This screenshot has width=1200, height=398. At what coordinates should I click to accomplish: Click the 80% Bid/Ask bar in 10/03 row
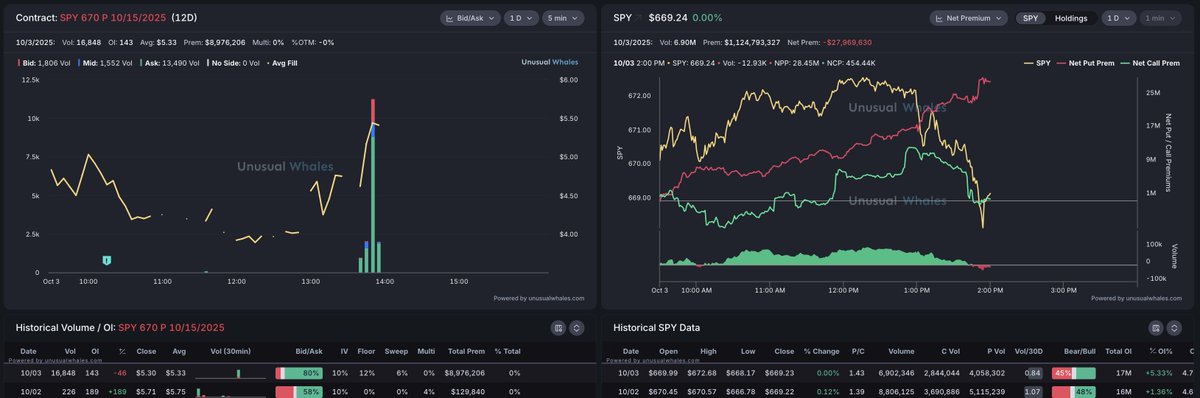(299, 372)
